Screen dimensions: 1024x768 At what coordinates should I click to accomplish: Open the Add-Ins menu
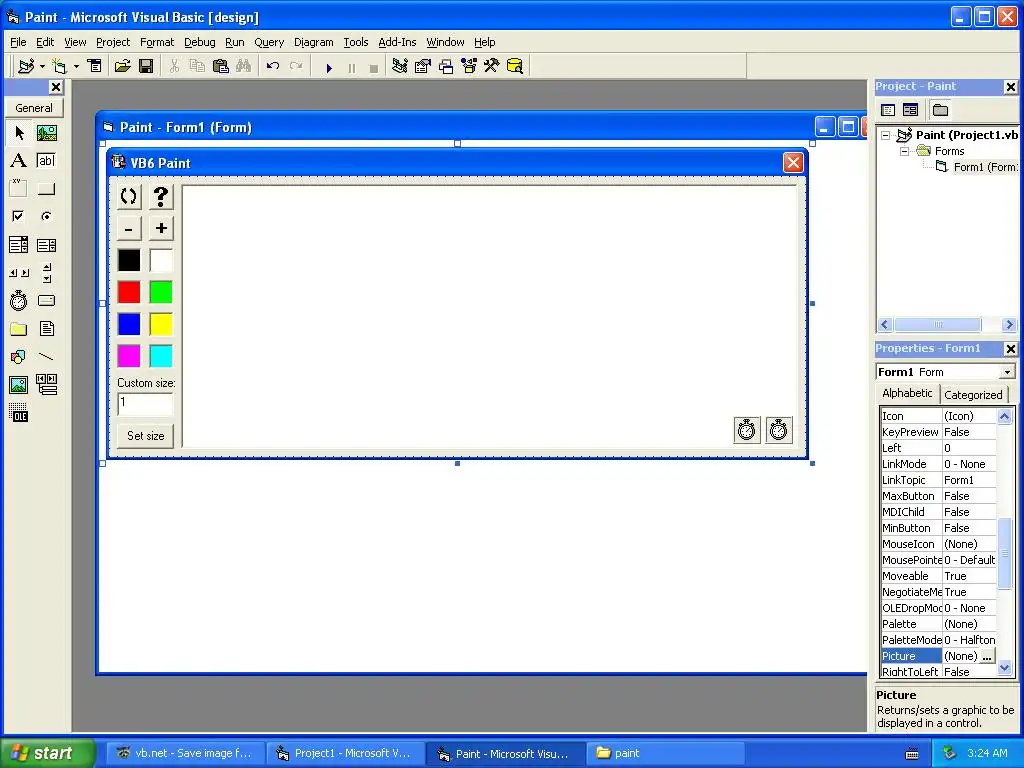(x=397, y=42)
